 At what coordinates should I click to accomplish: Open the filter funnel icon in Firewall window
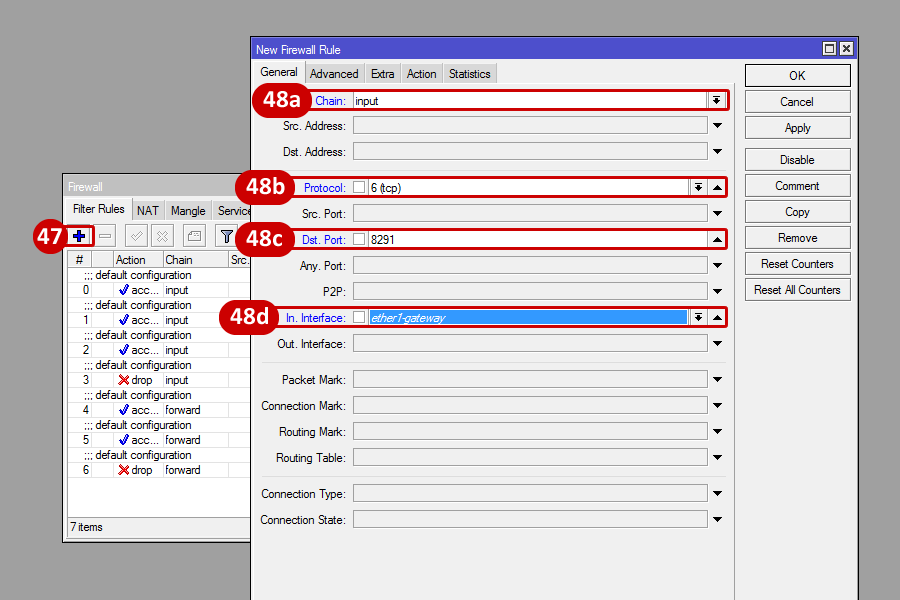[227, 236]
